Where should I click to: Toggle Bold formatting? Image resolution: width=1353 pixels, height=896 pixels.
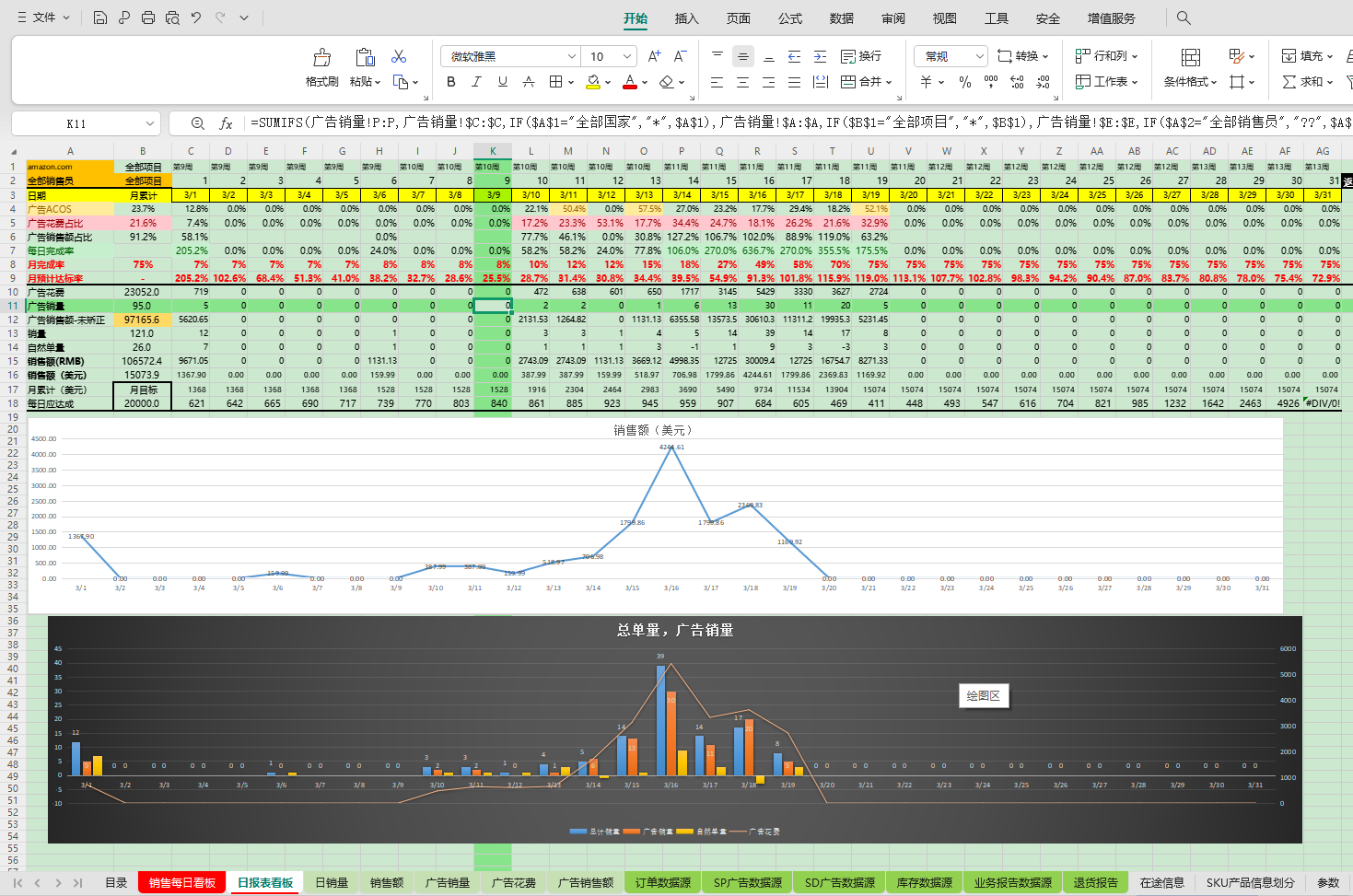(x=450, y=82)
